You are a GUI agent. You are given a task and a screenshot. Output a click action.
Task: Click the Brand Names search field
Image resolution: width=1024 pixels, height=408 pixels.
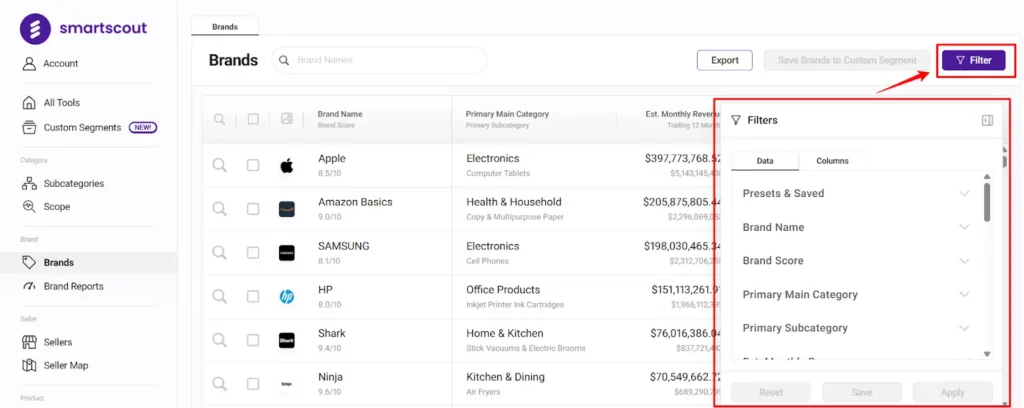[x=379, y=60]
